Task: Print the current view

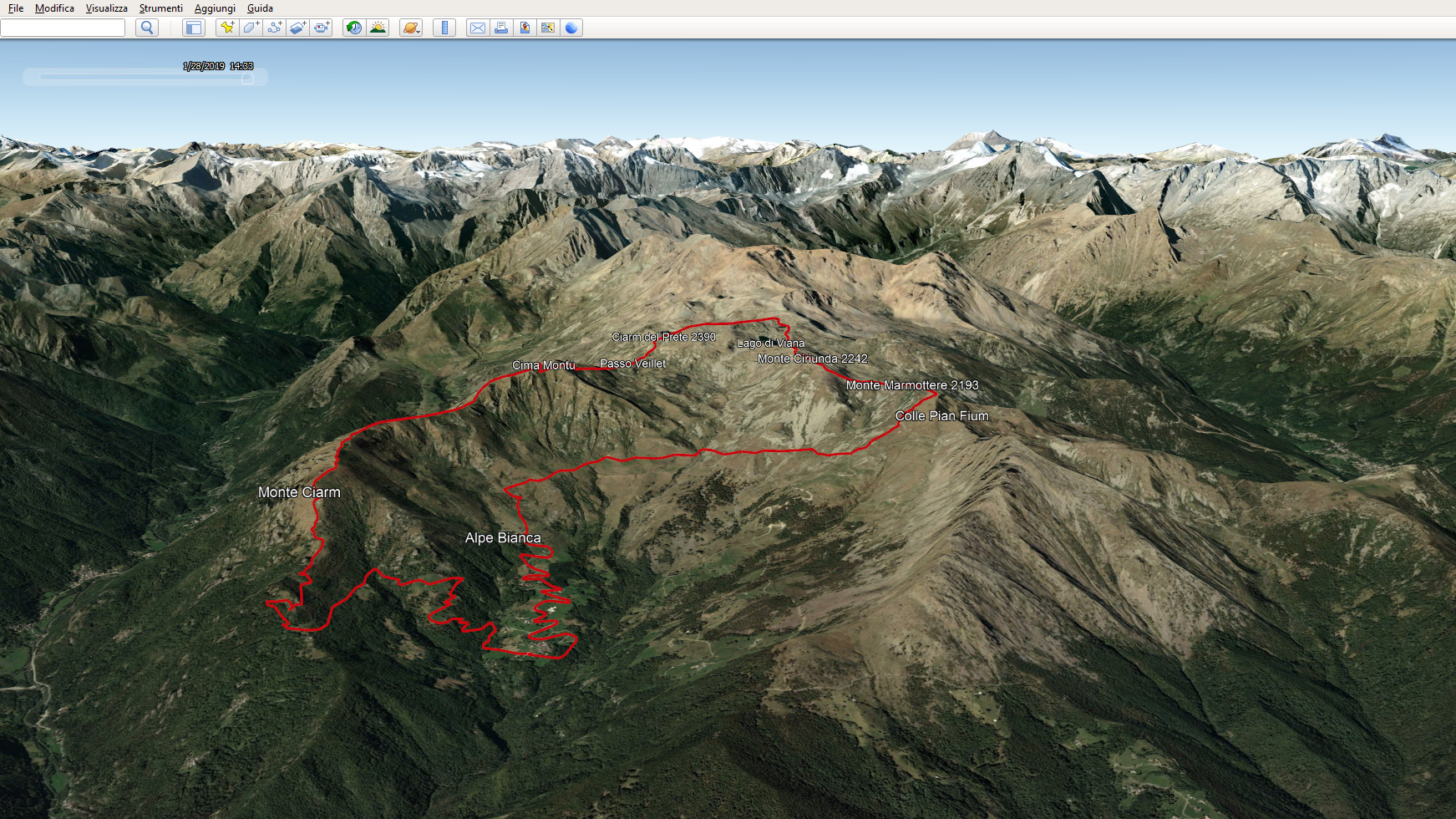Action: coord(501,28)
